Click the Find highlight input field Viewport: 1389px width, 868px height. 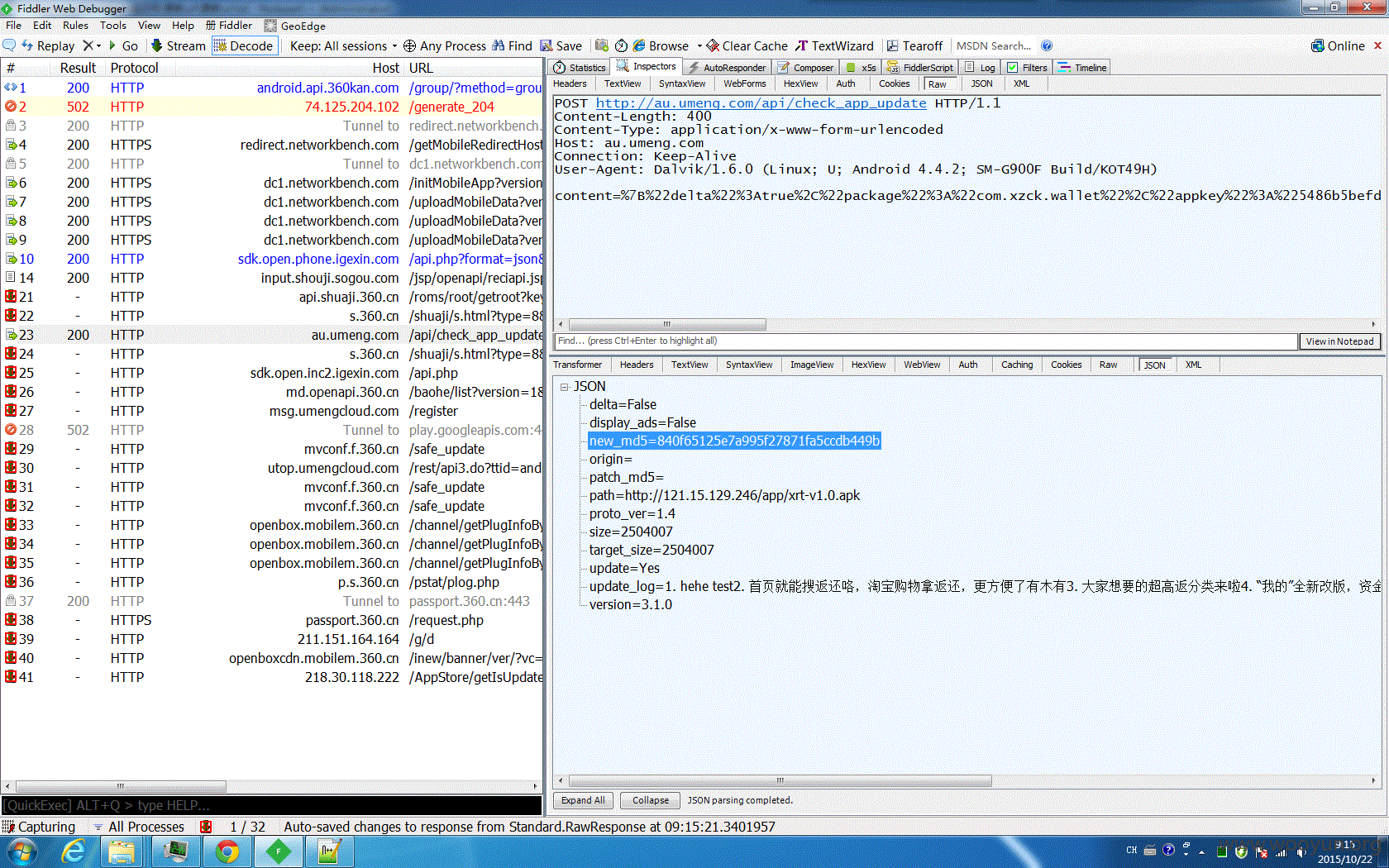point(924,341)
